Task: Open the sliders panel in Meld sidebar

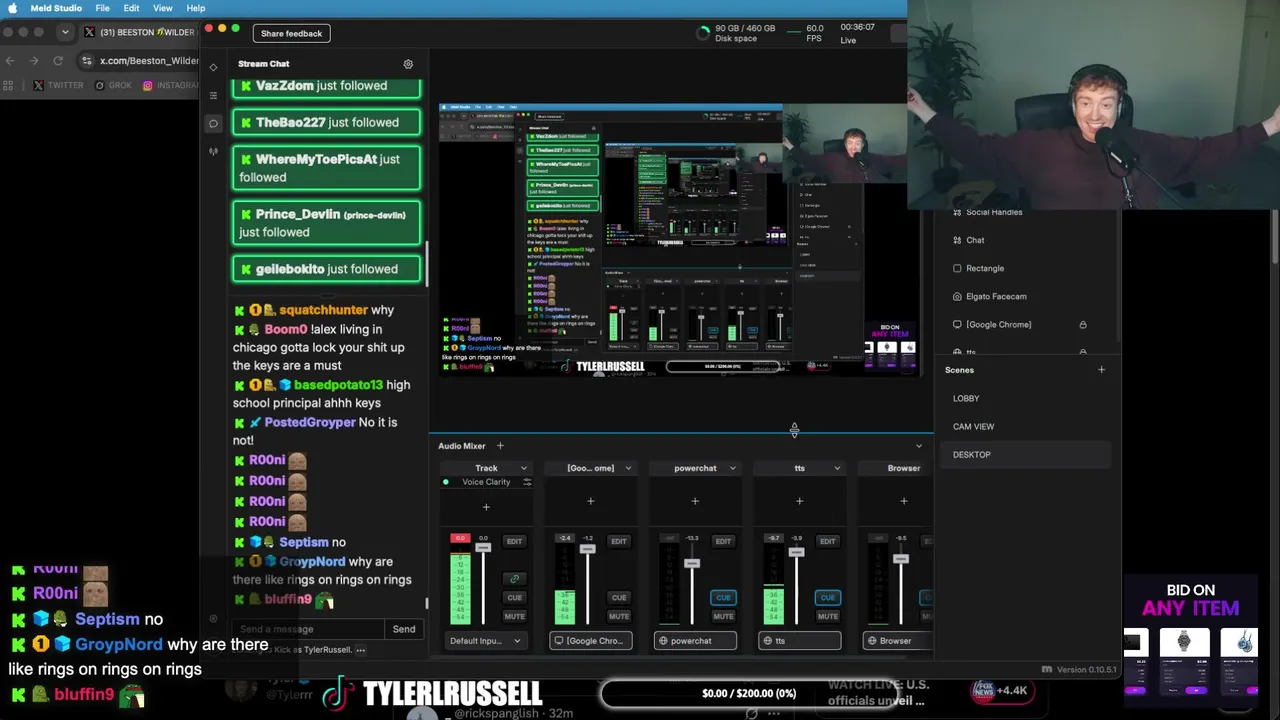Action: [213, 96]
